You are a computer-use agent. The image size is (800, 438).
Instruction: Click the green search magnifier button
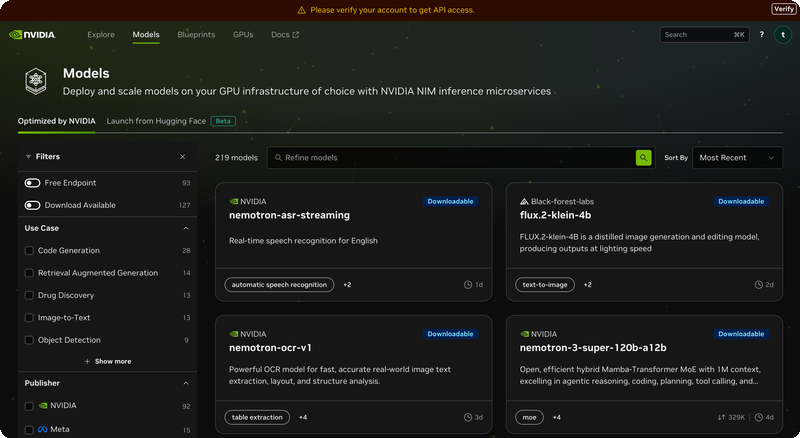(x=643, y=158)
